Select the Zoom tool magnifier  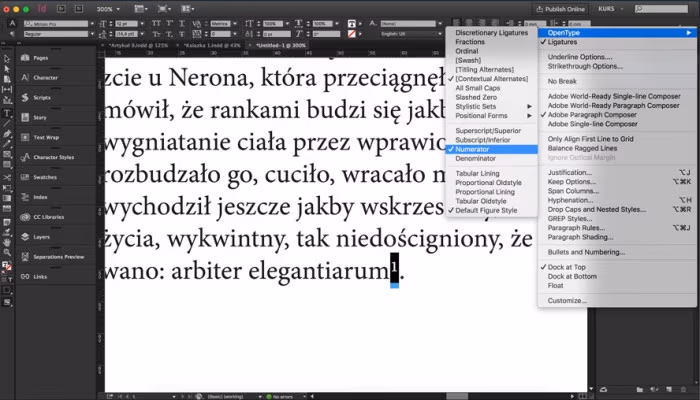pos(7,253)
